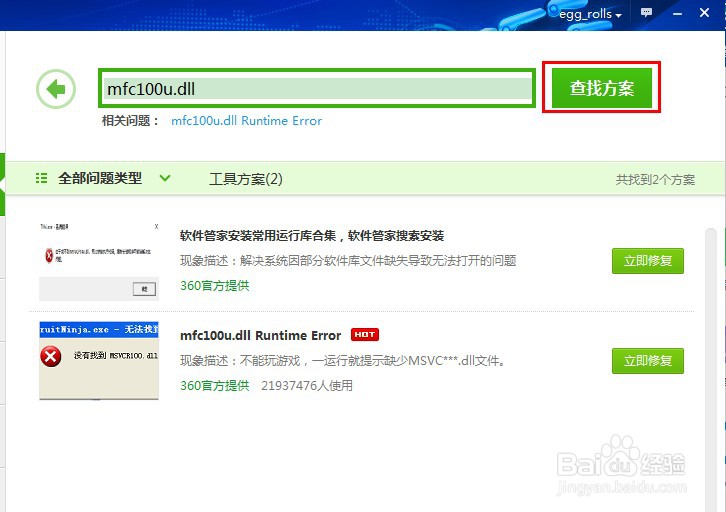Click 立即修复 for 软件管家安装常用运行库合集

point(648,261)
